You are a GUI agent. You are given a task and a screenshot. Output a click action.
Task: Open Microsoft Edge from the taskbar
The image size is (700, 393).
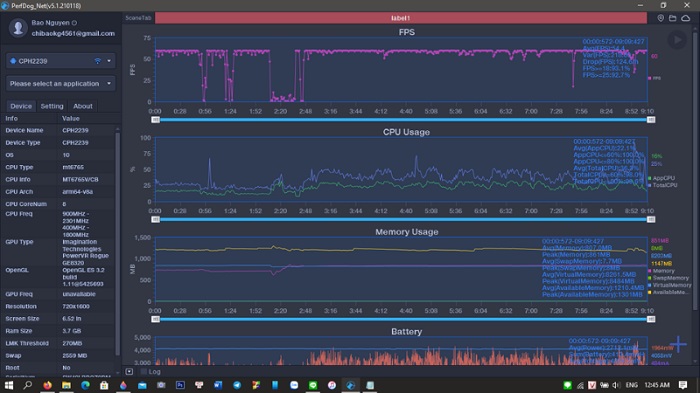85,385
